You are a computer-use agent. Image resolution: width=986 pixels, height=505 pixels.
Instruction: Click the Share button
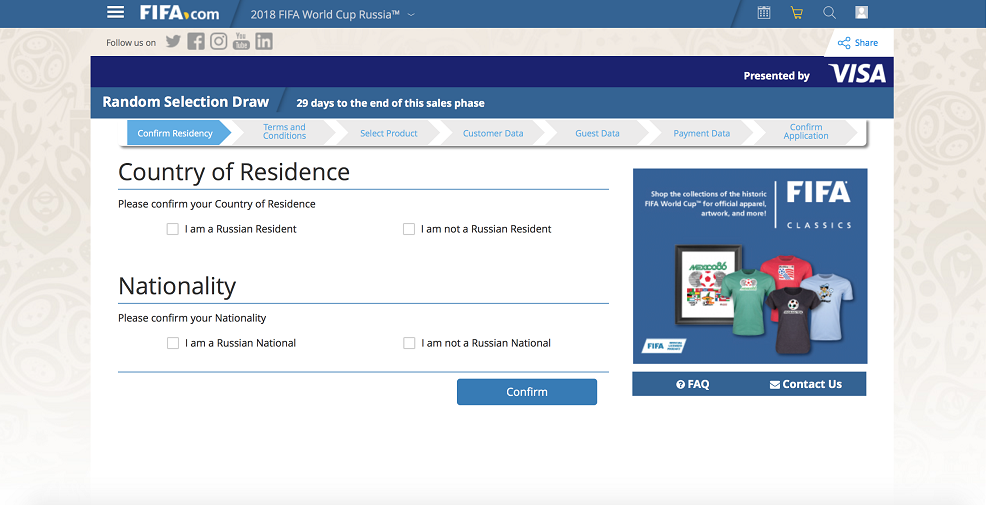coord(858,43)
